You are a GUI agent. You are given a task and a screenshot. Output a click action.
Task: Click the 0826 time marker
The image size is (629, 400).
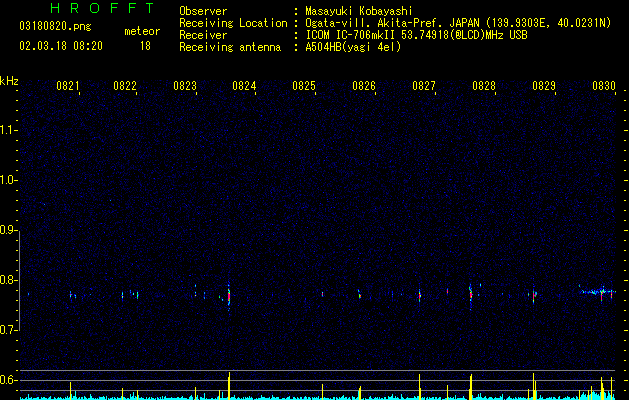[364, 86]
